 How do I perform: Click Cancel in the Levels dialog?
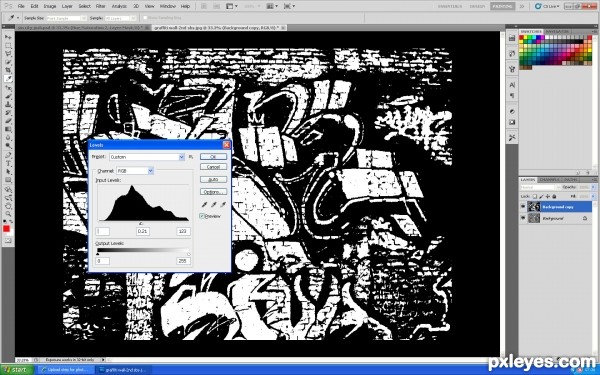pyautogui.click(x=213, y=167)
